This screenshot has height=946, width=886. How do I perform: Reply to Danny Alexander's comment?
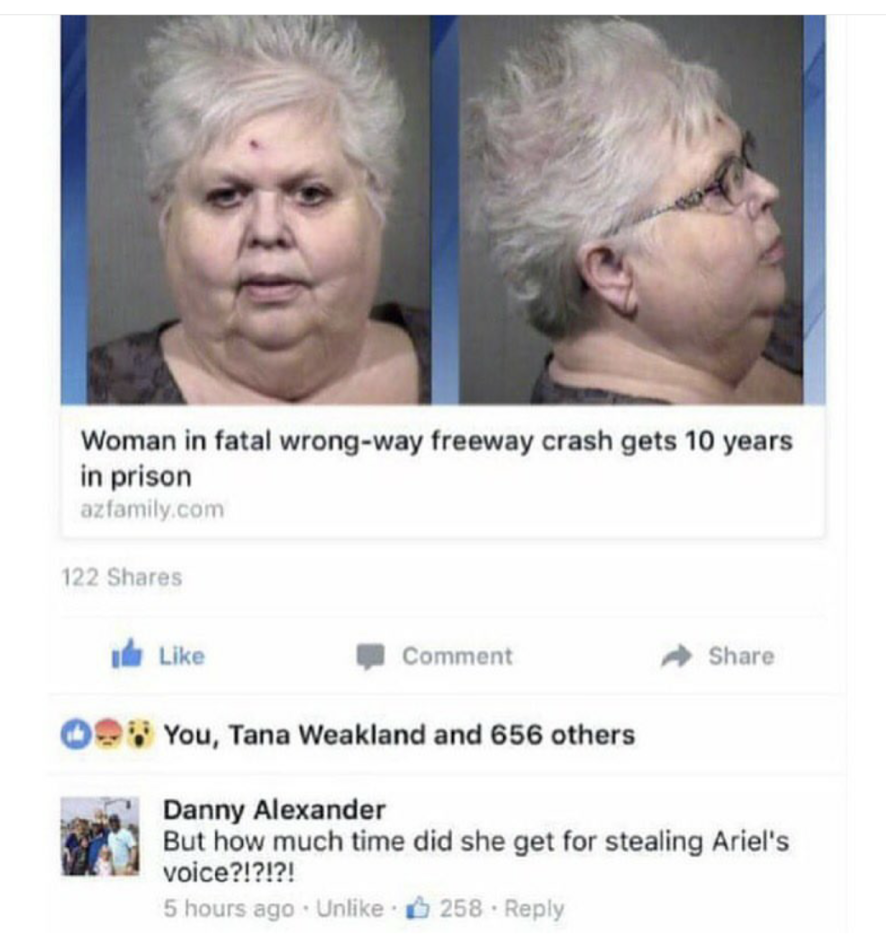pyautogui.click(x=534, y=909)
